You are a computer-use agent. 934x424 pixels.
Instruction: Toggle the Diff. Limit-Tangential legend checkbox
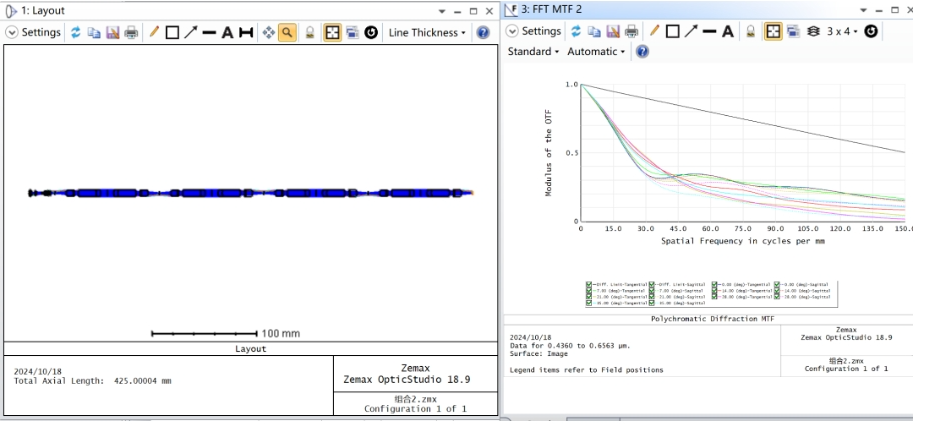coord(590,284)
